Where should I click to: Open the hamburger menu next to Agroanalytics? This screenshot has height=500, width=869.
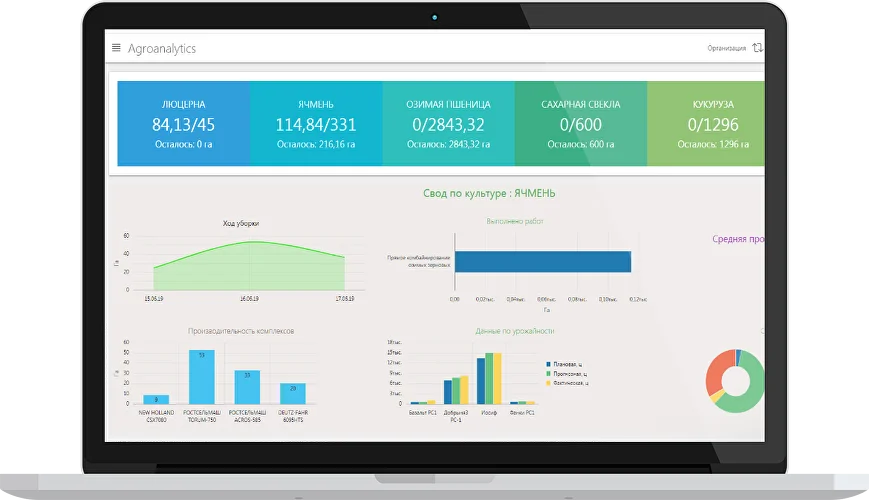[x=116, y=48]
